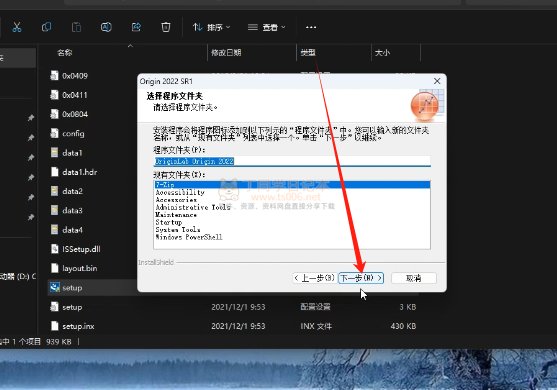Open the three-dot more options menu

(x=311, y=27)
